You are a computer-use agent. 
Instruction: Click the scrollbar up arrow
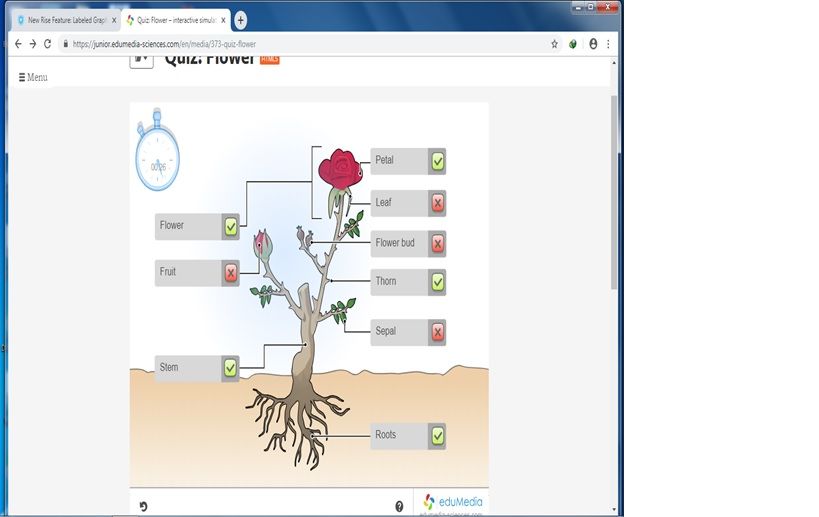(x=614, y=63)
